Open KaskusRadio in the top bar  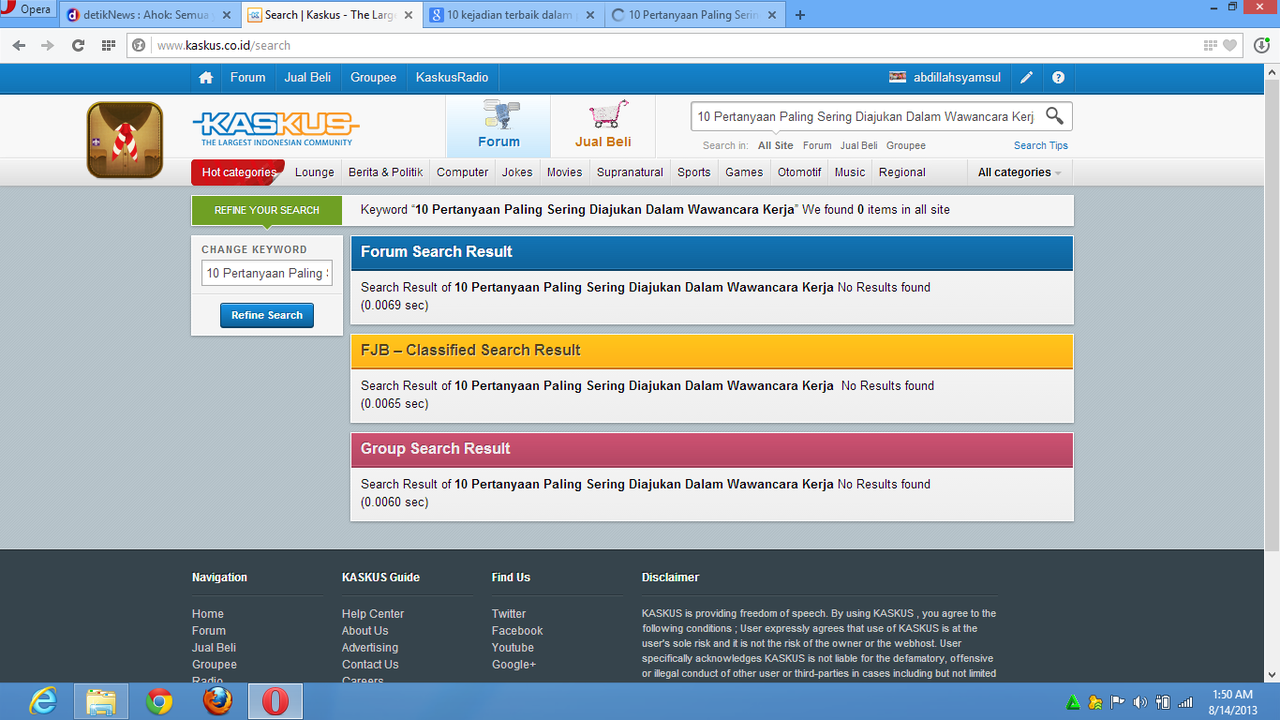452,78
